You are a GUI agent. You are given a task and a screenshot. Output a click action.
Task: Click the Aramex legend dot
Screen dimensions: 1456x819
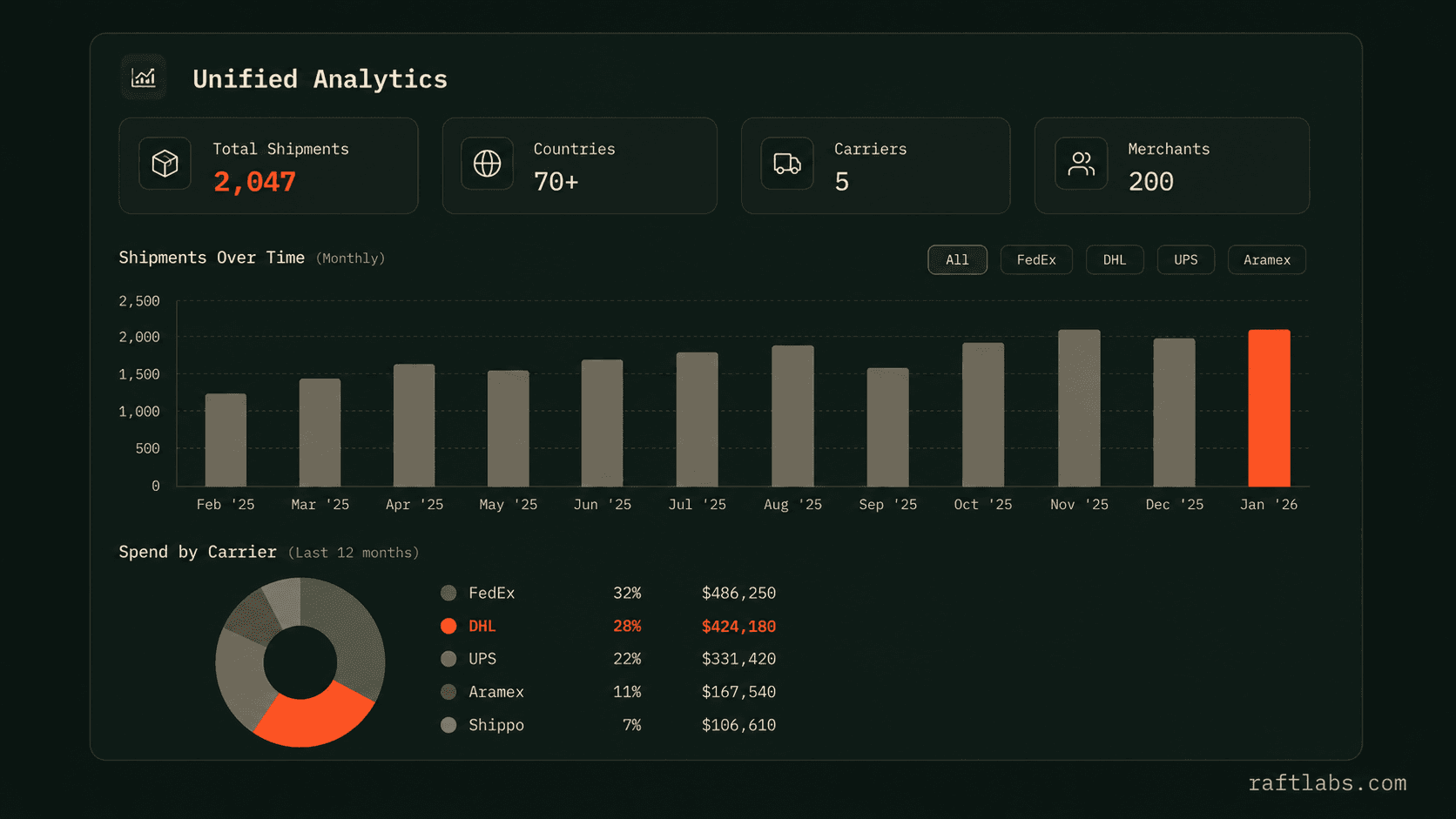point(448,692)
